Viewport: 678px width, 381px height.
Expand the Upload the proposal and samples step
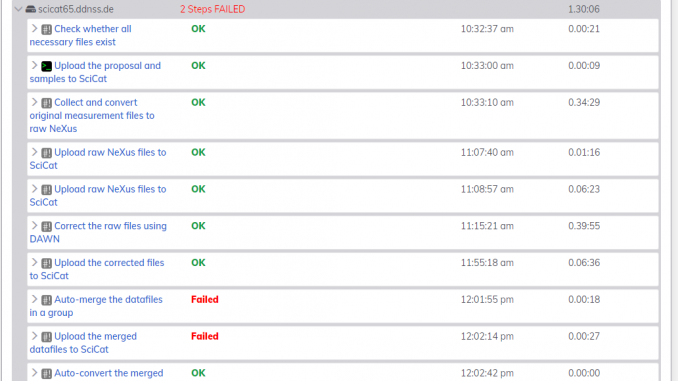[x=34, y=65]
